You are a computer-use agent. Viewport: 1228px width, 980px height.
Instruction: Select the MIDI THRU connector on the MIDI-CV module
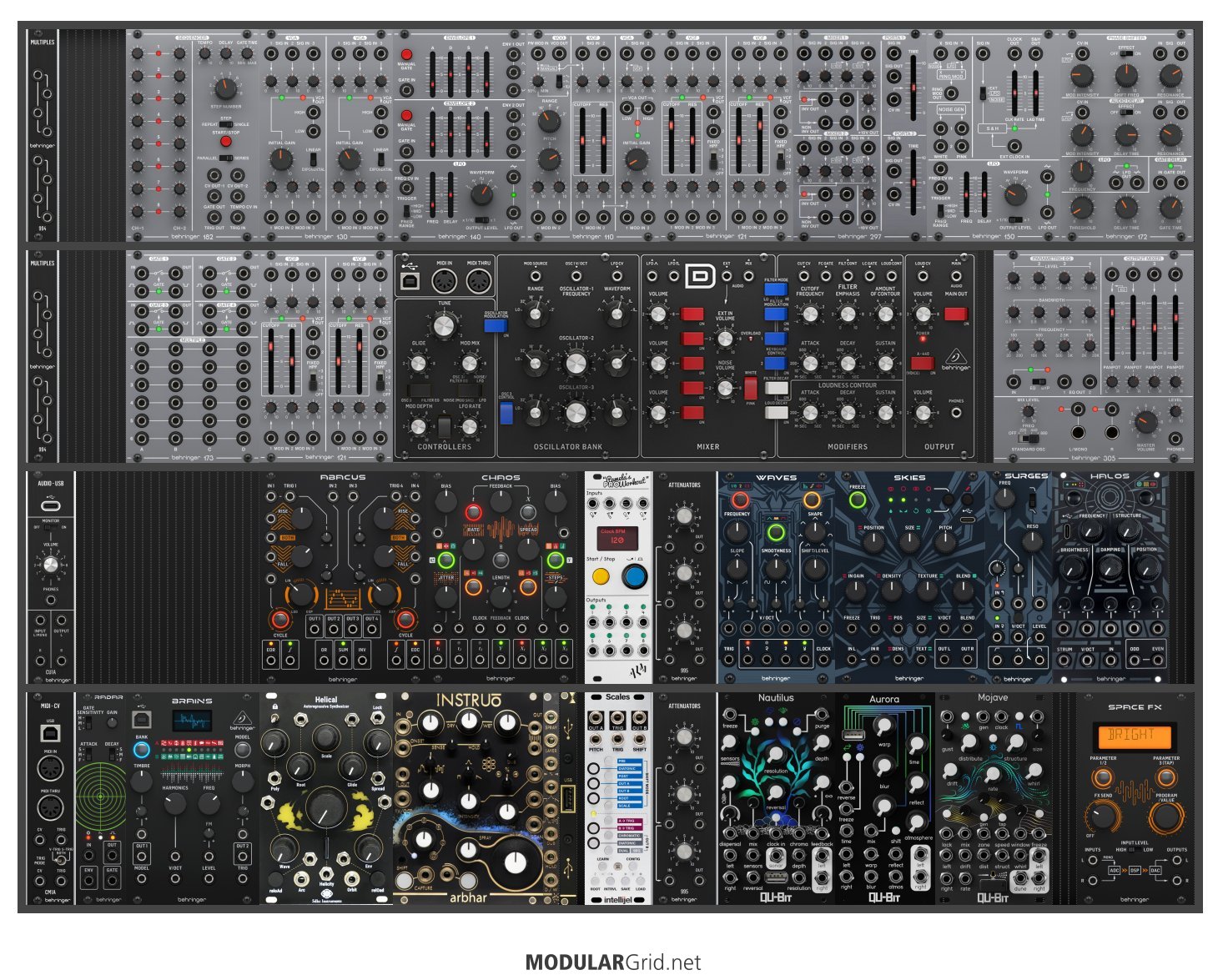tap(50, 808)
